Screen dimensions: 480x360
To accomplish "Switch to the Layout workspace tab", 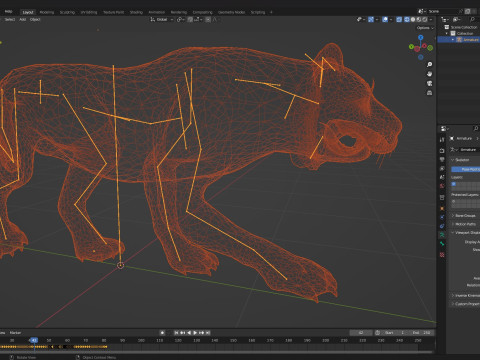I will point(28,12).
